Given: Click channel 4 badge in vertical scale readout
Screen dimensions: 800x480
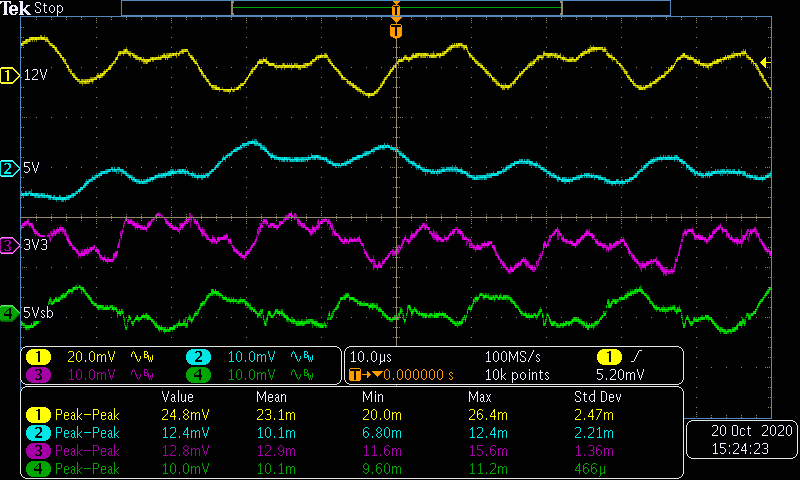Looking at the screenshot, I should 198,375.
